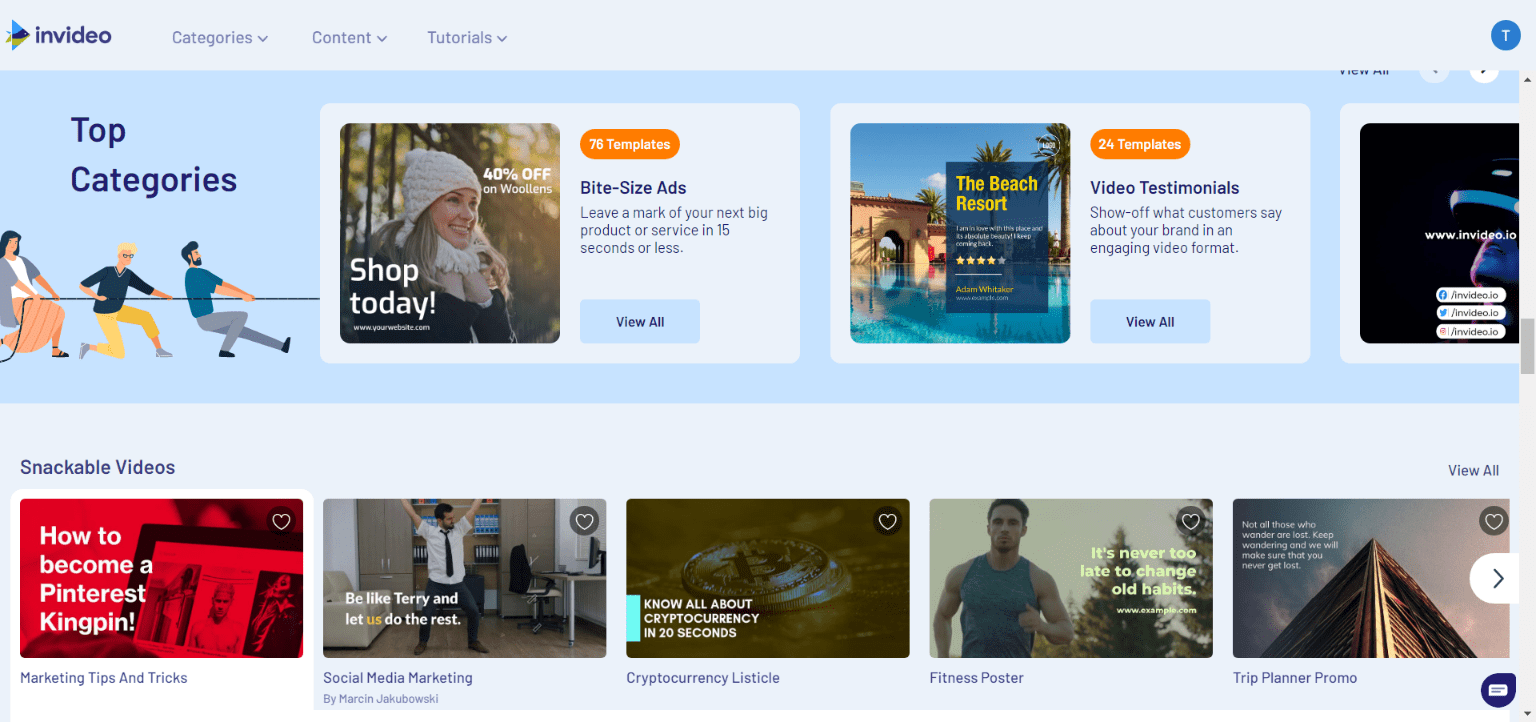Screen dimensions: 1536x722
Task: Open the Beach Resort testimonial thumbnail
Action: tap(960, 233)
